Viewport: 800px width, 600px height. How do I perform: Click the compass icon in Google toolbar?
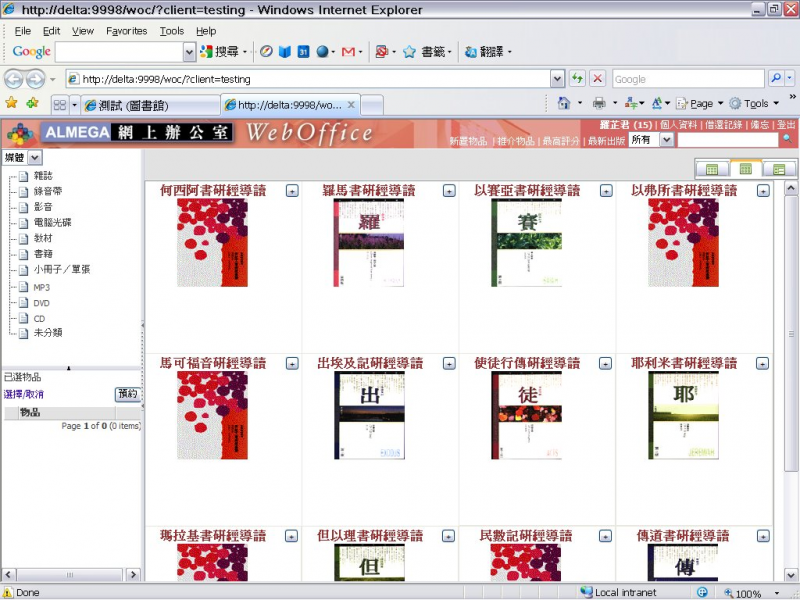point(266,52)
